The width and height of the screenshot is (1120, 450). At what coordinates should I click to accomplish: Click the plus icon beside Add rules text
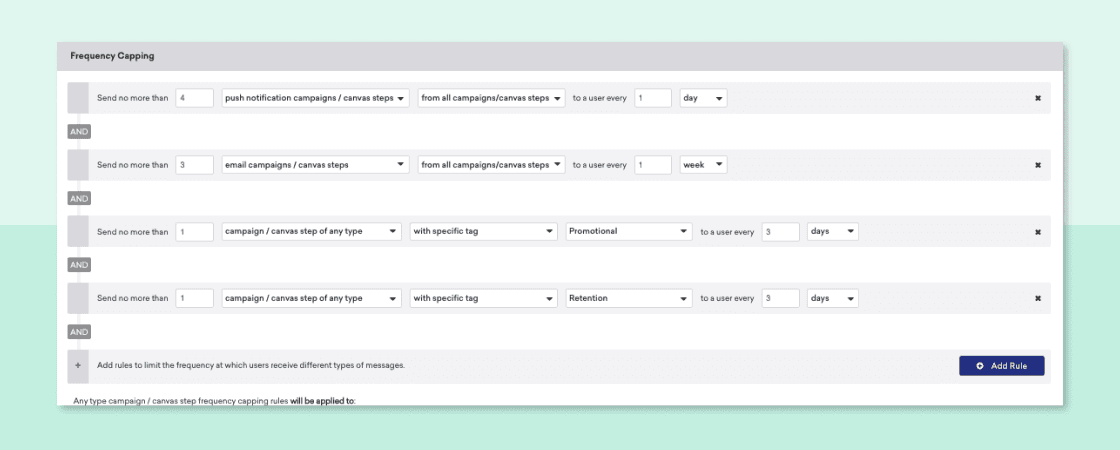coord(78,366)
